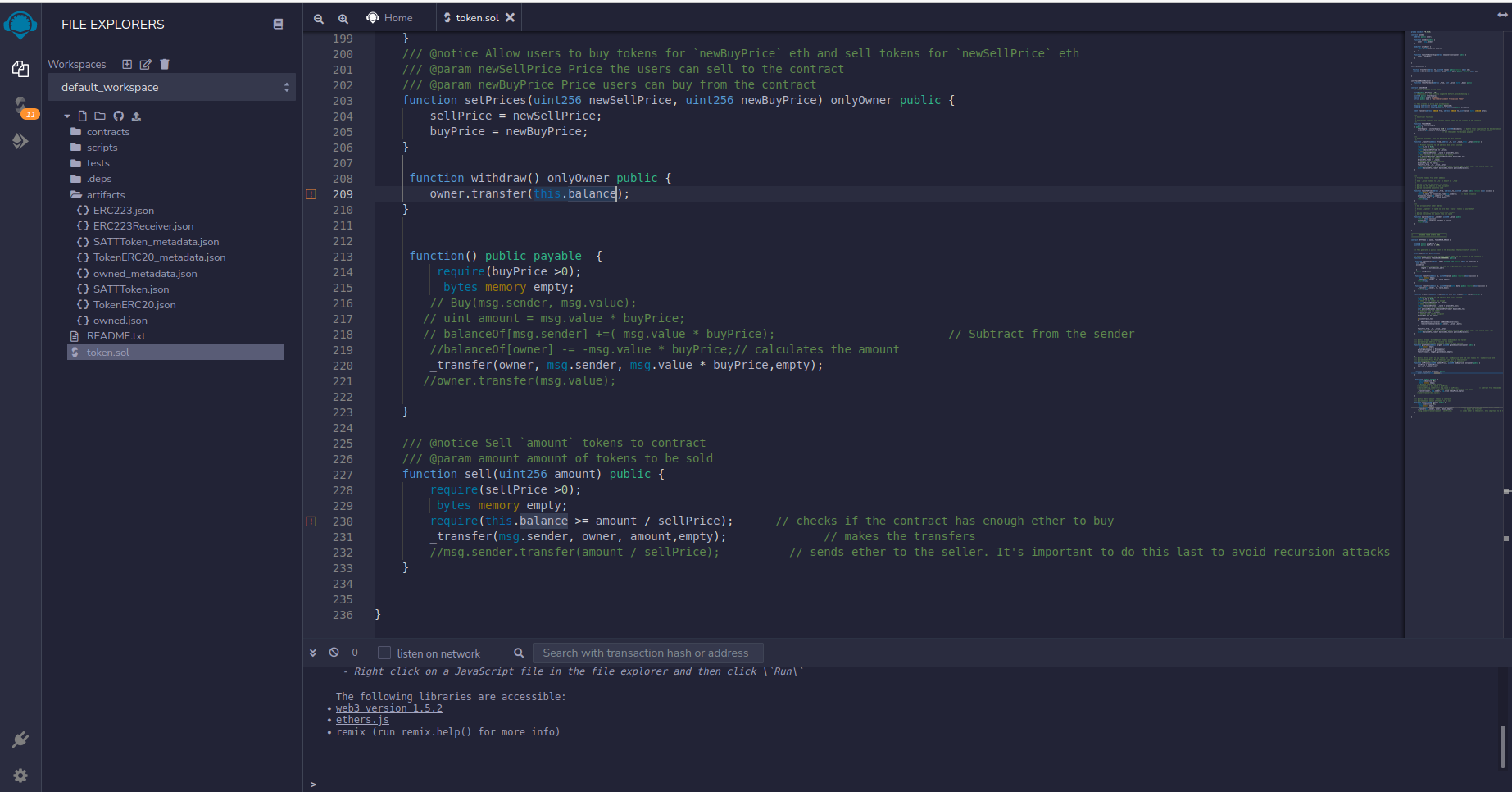Enable listen on network checkbox
The width and height of the screenshot is (1512, 792).
pyautogui.click(x=384, y=653)
